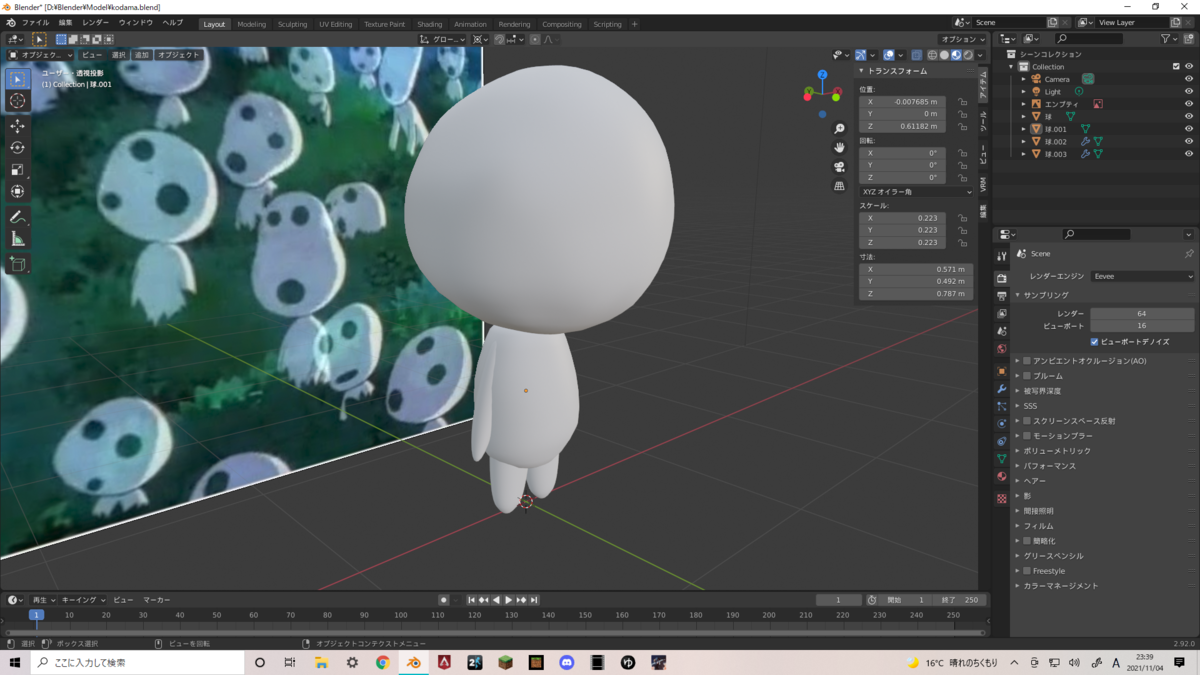Click the マーカー timeline menu
The width and height of the screenshot is (1200, 675).
[157, 600]
